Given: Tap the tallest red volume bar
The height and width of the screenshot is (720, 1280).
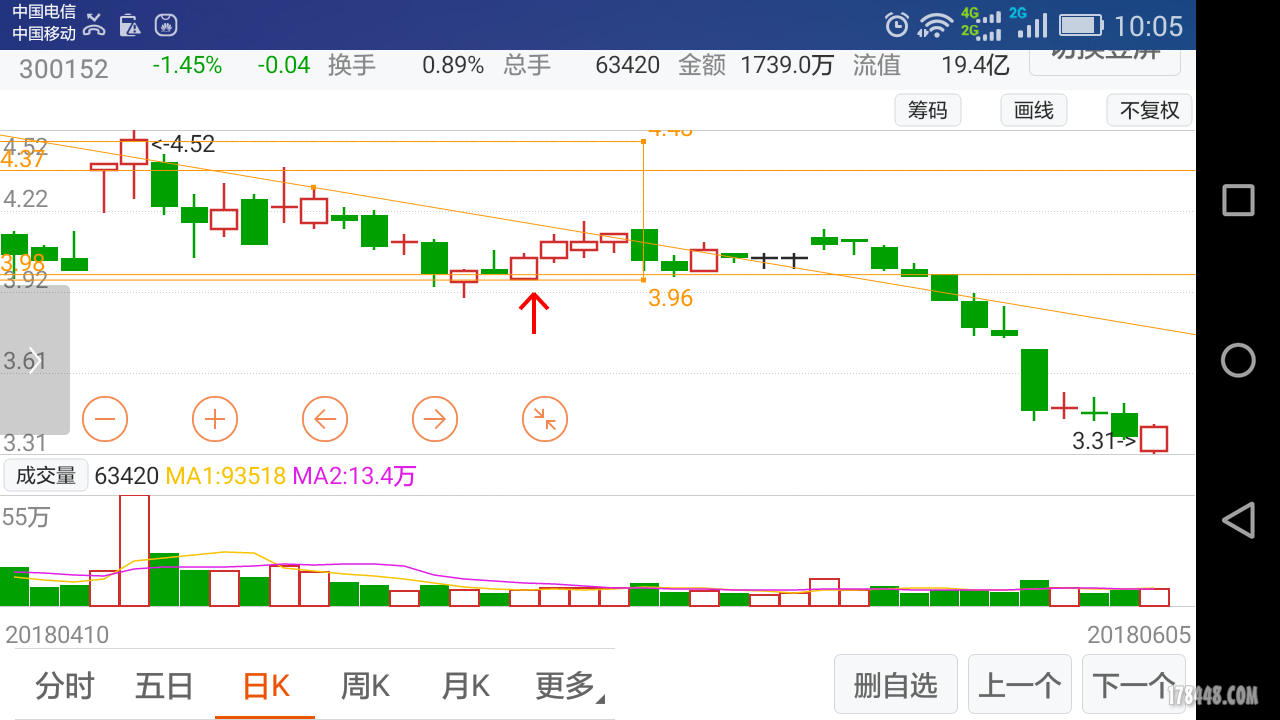Looking at the screenshot, I should coord(134,550).
